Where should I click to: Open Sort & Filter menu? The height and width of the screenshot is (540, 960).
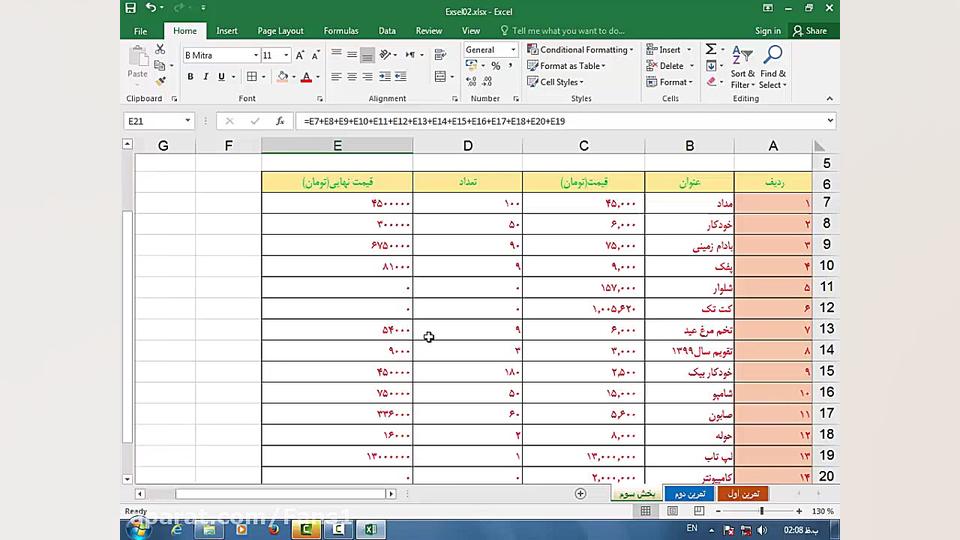pyautogui.click(x=742, y=67)
